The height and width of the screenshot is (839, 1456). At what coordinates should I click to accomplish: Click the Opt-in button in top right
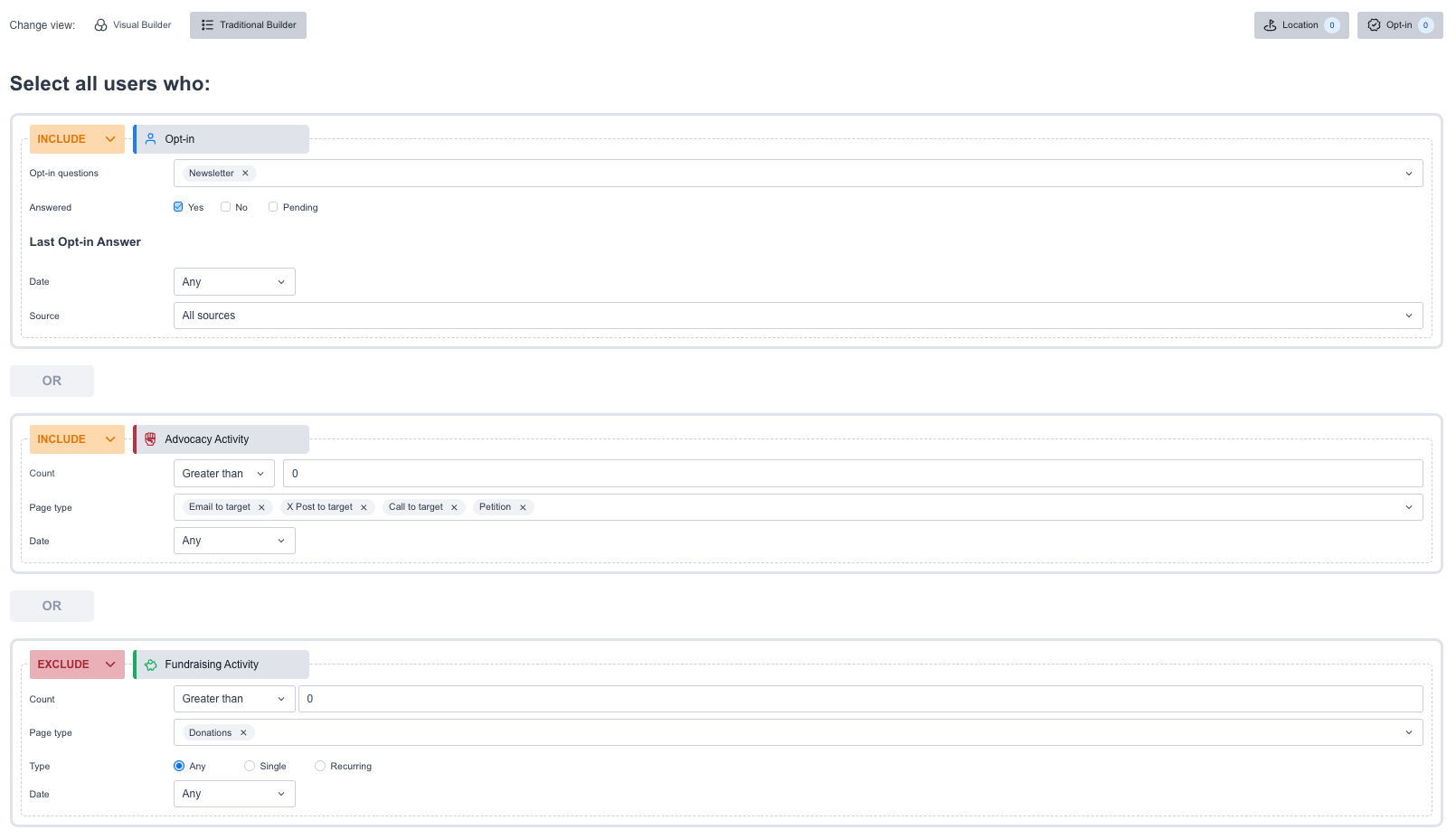point(1399,25)
